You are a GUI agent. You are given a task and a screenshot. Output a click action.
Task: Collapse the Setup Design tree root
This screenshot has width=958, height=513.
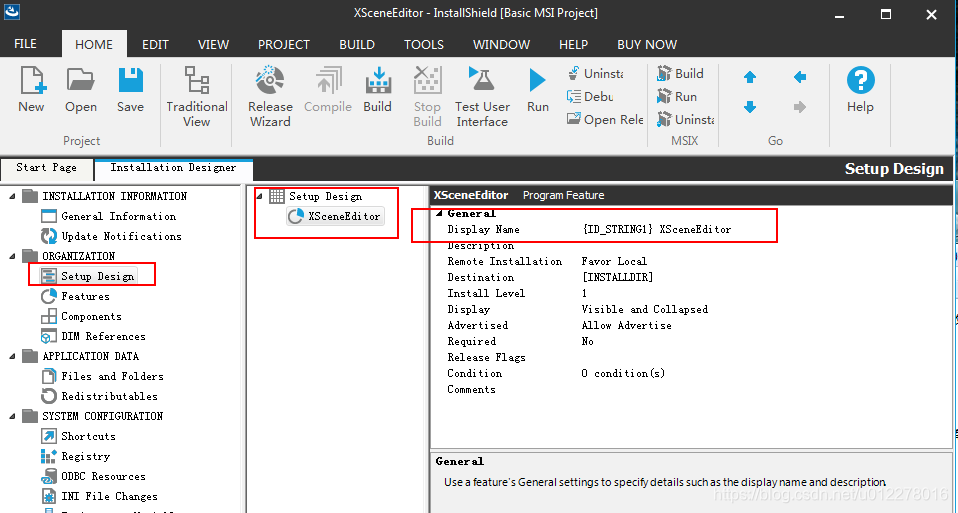pyautogui.click(x=260, y=196)
